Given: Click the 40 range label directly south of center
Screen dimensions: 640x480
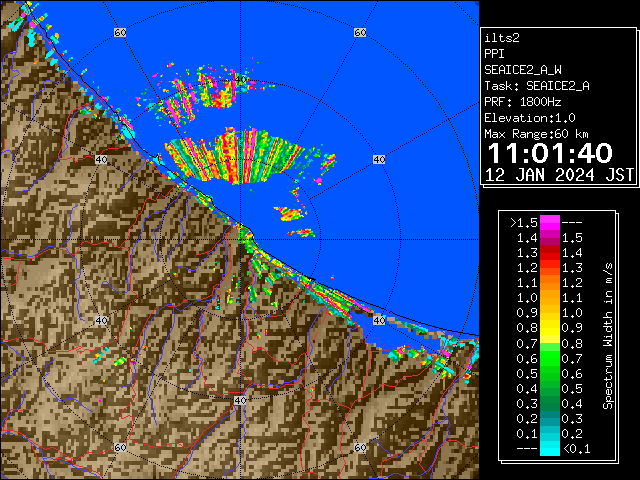Looking at the screenshot, I should (x=240, y=400).
